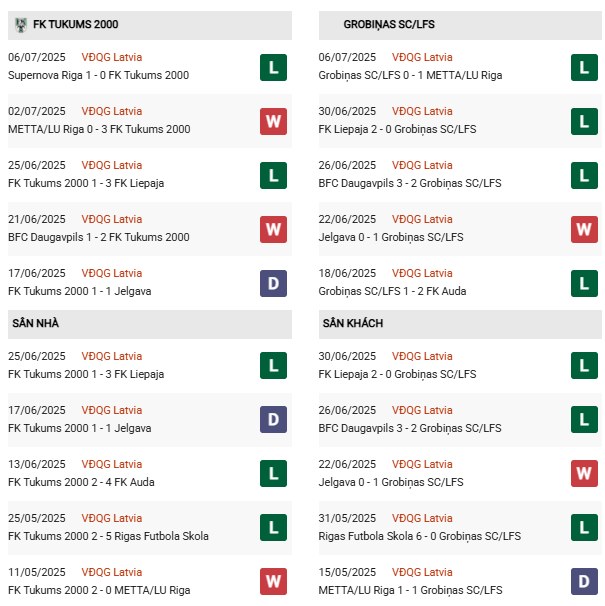Select the SÂN KHÁCH section header
605x606 pixels.
[353, 324]
